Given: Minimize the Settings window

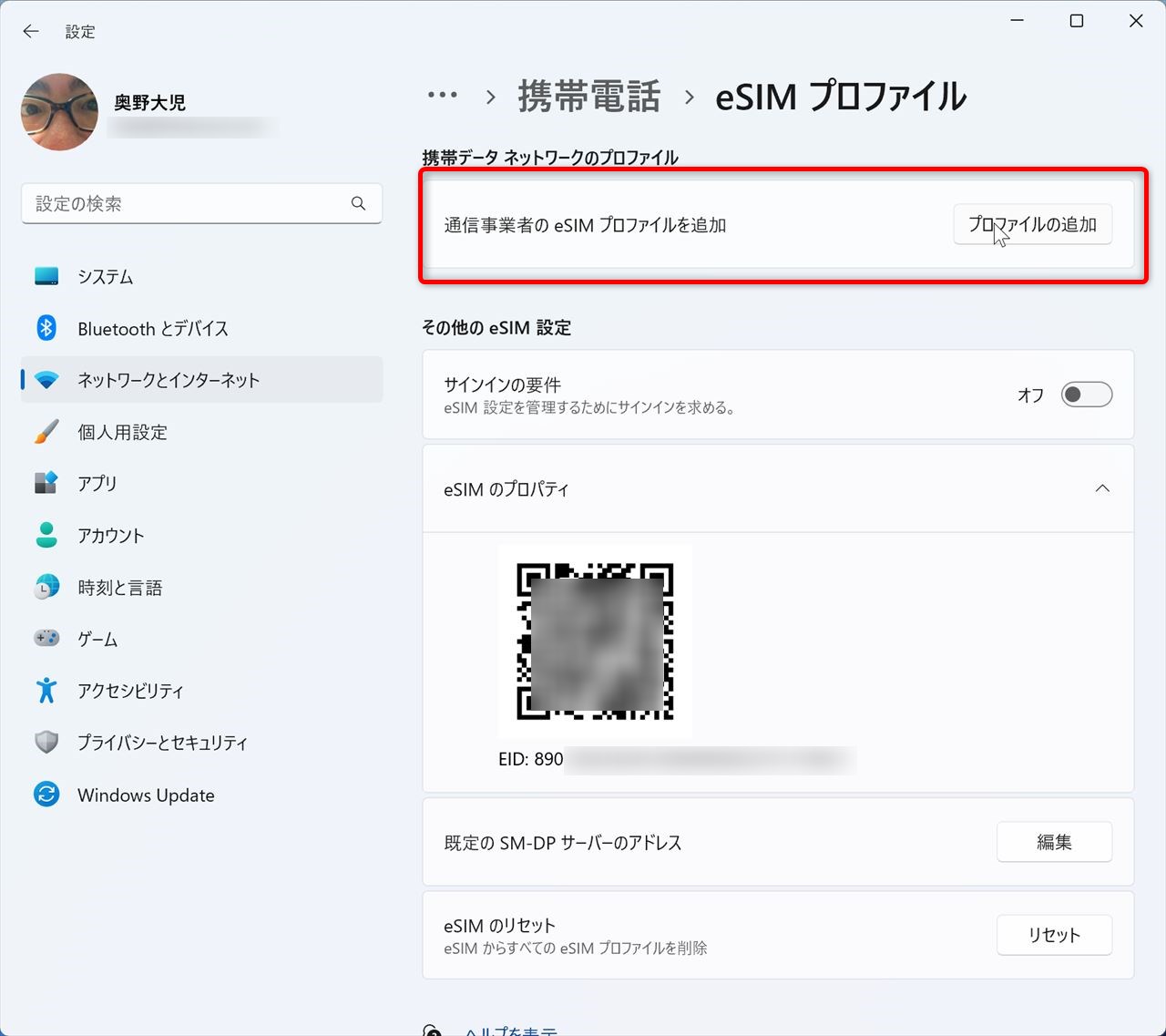Looking at the screenshot, I should (x=1018, y=21).
